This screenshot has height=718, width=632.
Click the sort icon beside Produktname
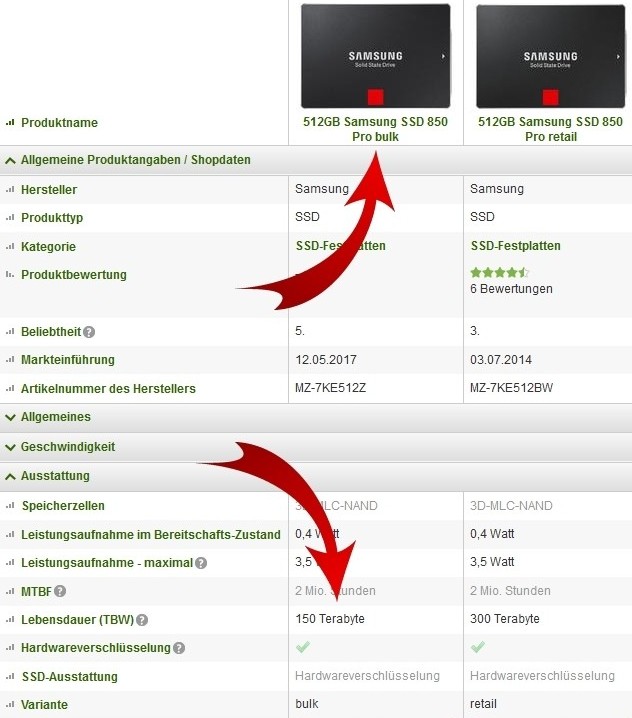10,122
